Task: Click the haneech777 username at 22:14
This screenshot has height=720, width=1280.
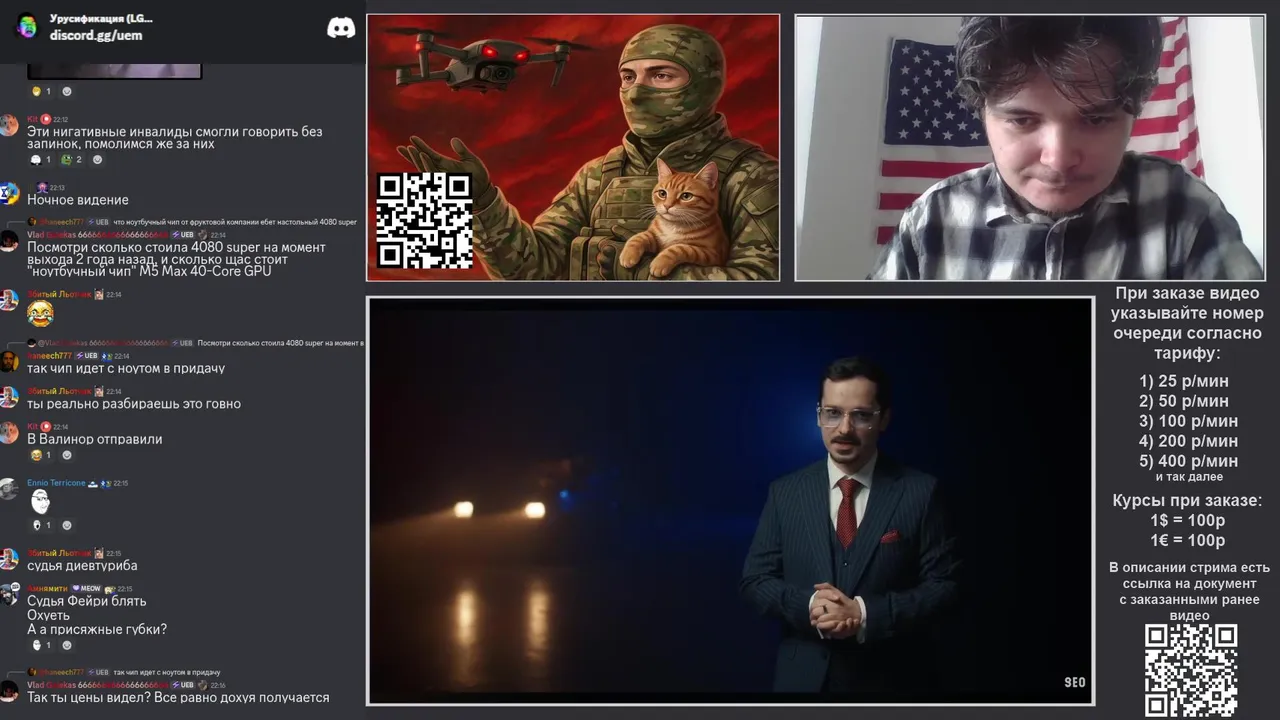Action: [49, 356]
